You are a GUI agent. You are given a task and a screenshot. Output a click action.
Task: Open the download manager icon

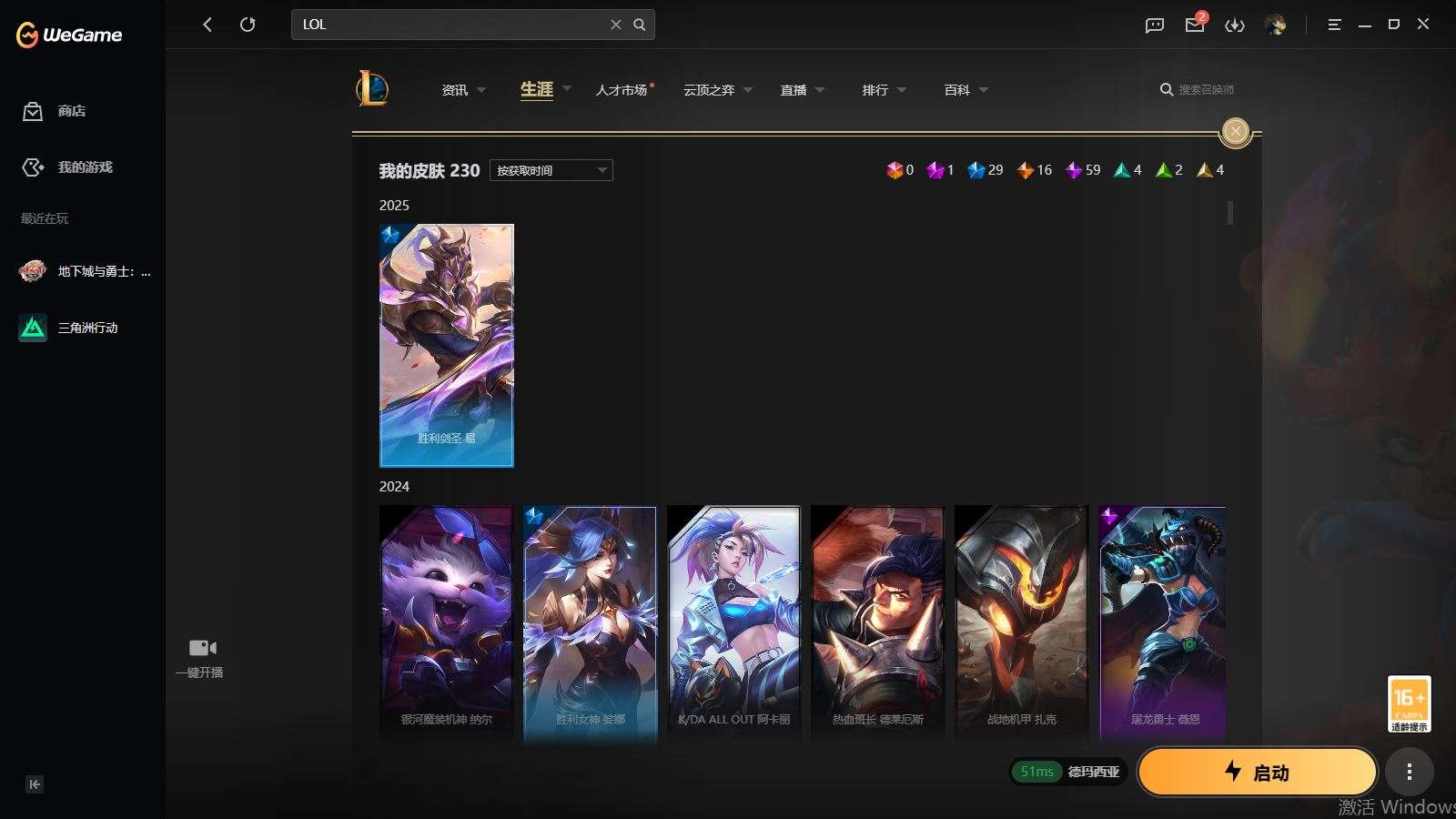point(1234,25)
